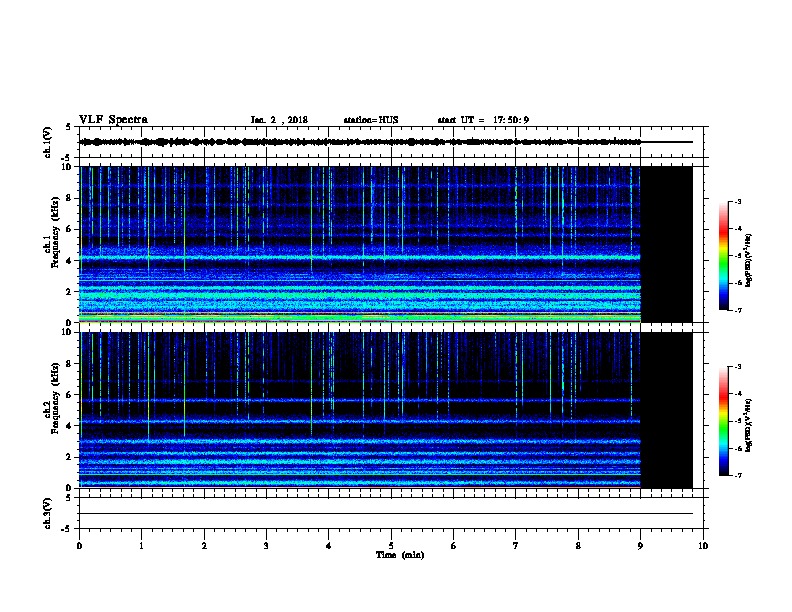This screenshot has width=792, height=612.
Task: Click ch.2 frequency tick label "2"
Action: tap(69, 457)
